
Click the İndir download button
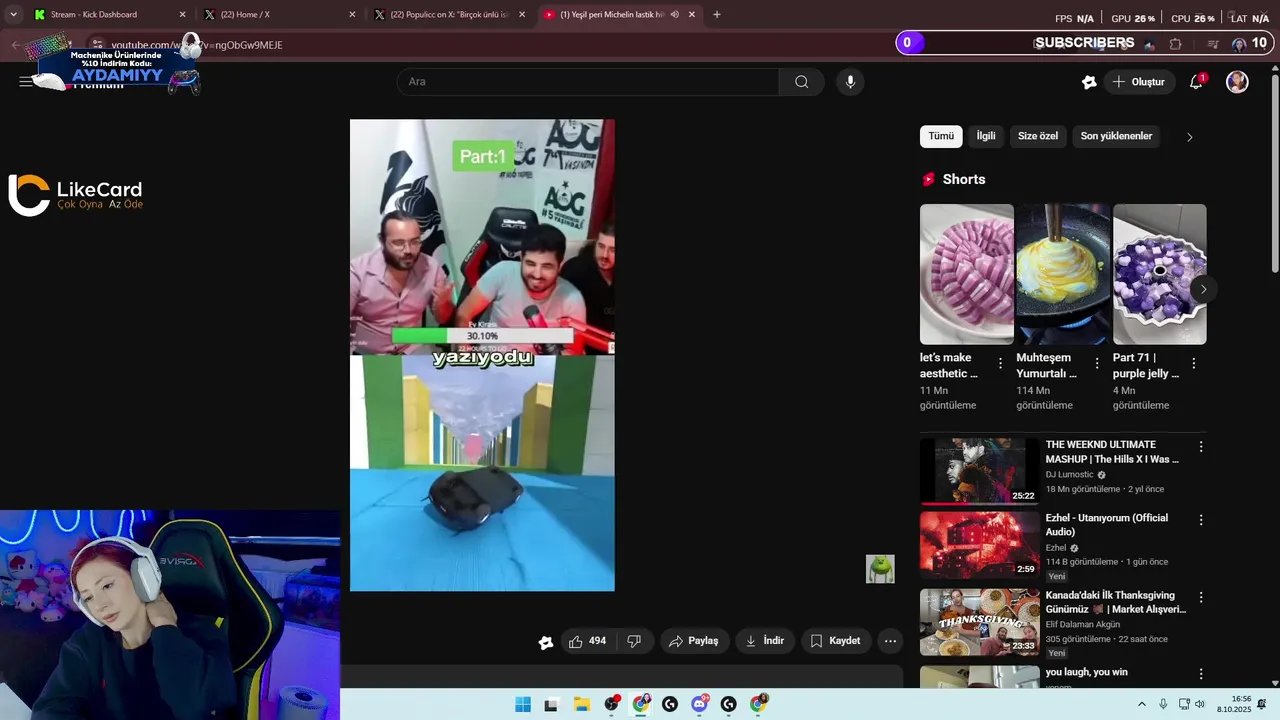point(765,641)
